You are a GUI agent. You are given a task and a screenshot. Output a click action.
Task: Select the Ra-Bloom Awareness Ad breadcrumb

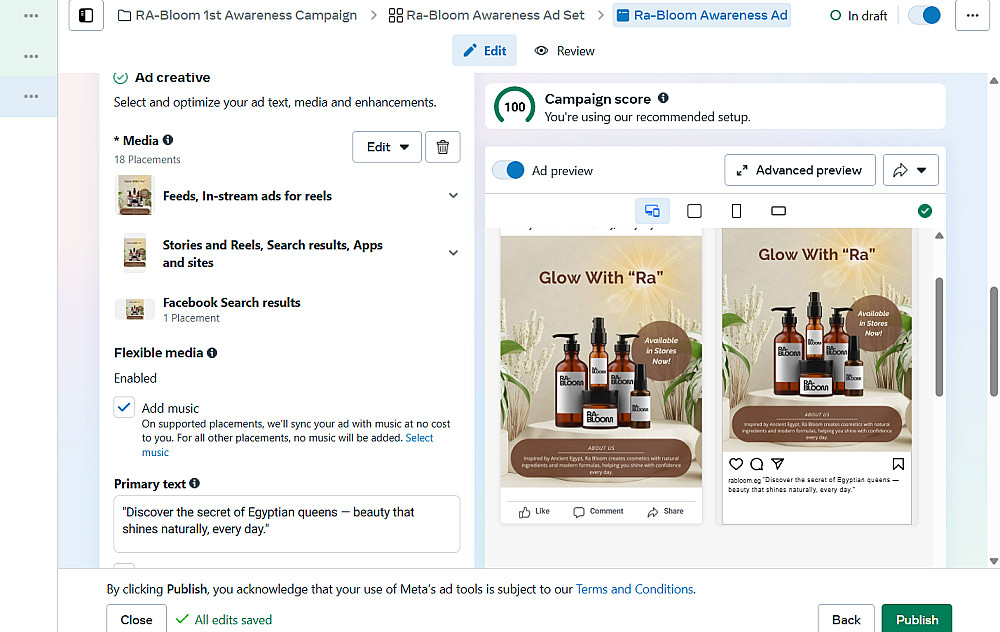click(x=702, y=15)
